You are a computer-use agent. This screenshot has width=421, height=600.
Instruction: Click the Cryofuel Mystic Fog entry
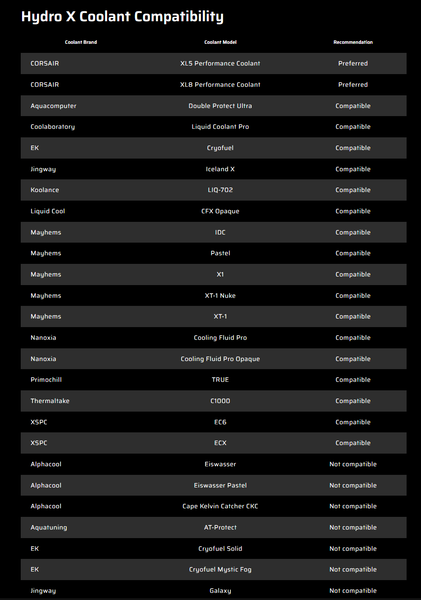[x=220, y=569]
